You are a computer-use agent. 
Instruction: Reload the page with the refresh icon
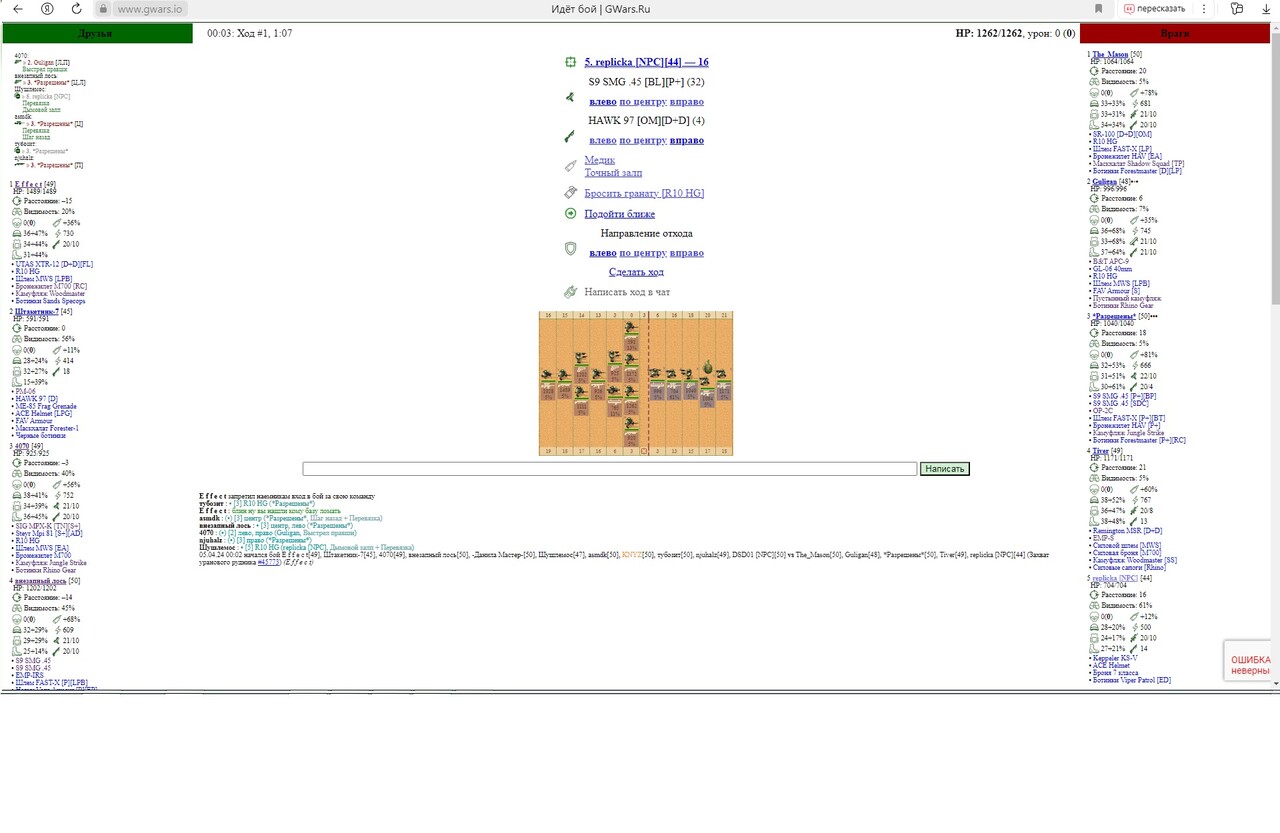pos(77,9)
